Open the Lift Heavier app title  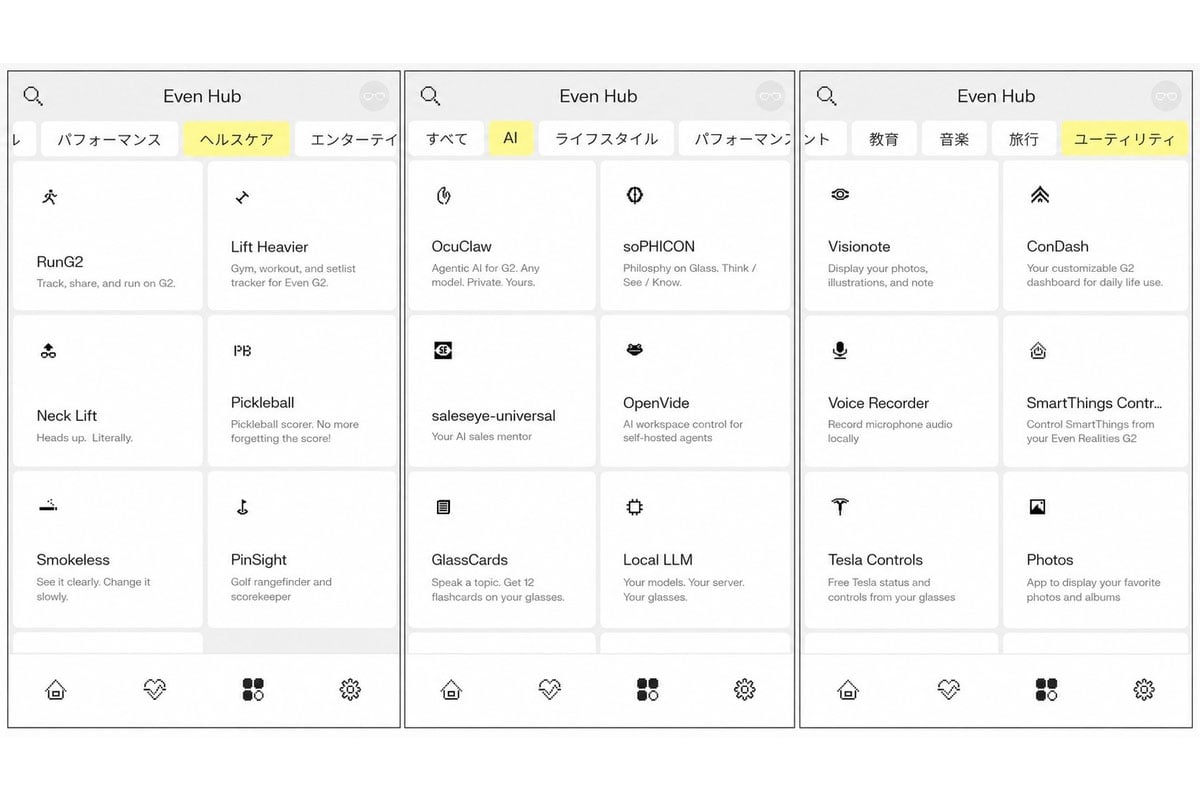point(270,247)
